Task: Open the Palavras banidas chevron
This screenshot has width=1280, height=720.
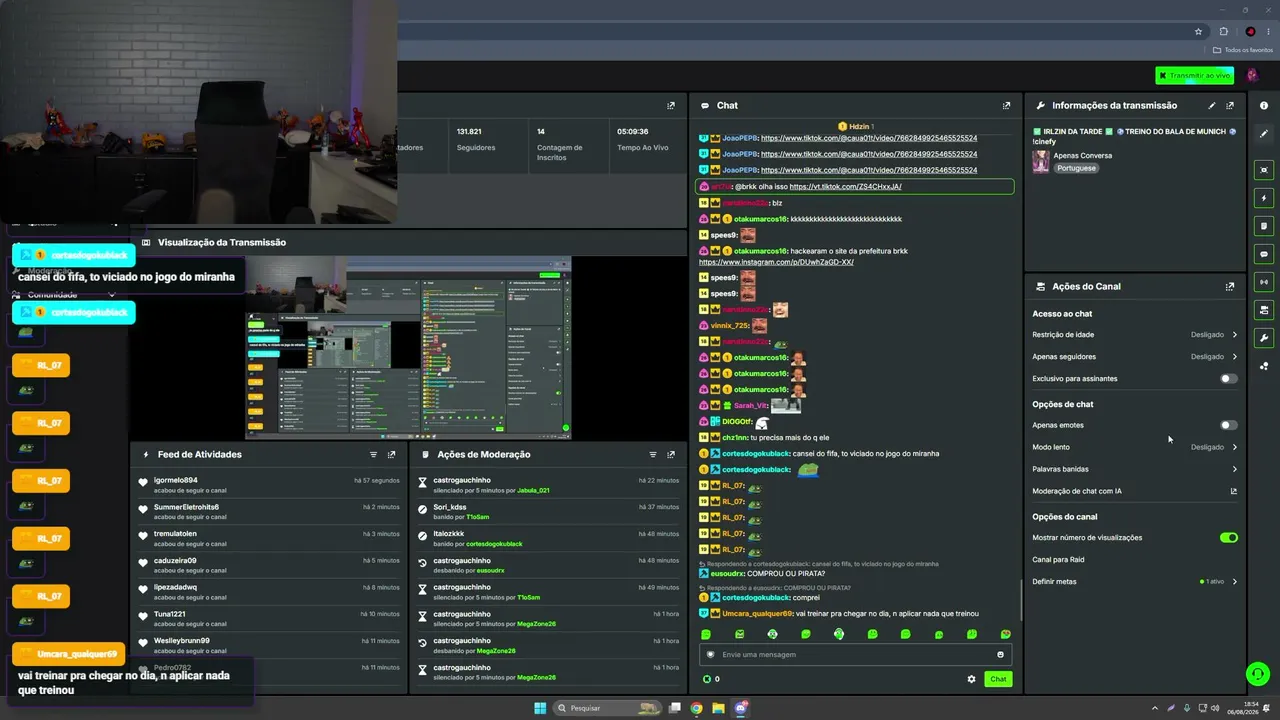Action: pos(1234,469)
